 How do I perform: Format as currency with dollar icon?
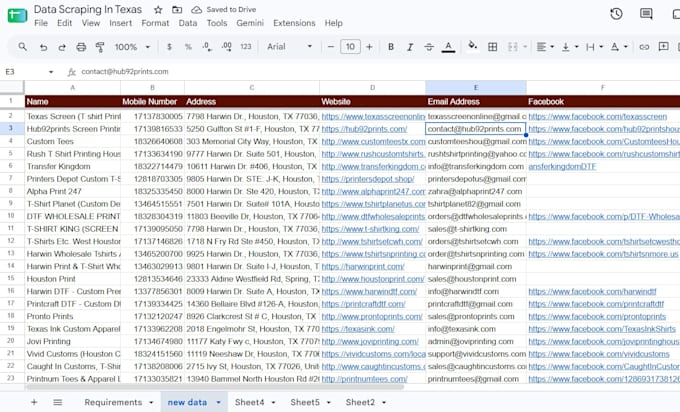169,47
